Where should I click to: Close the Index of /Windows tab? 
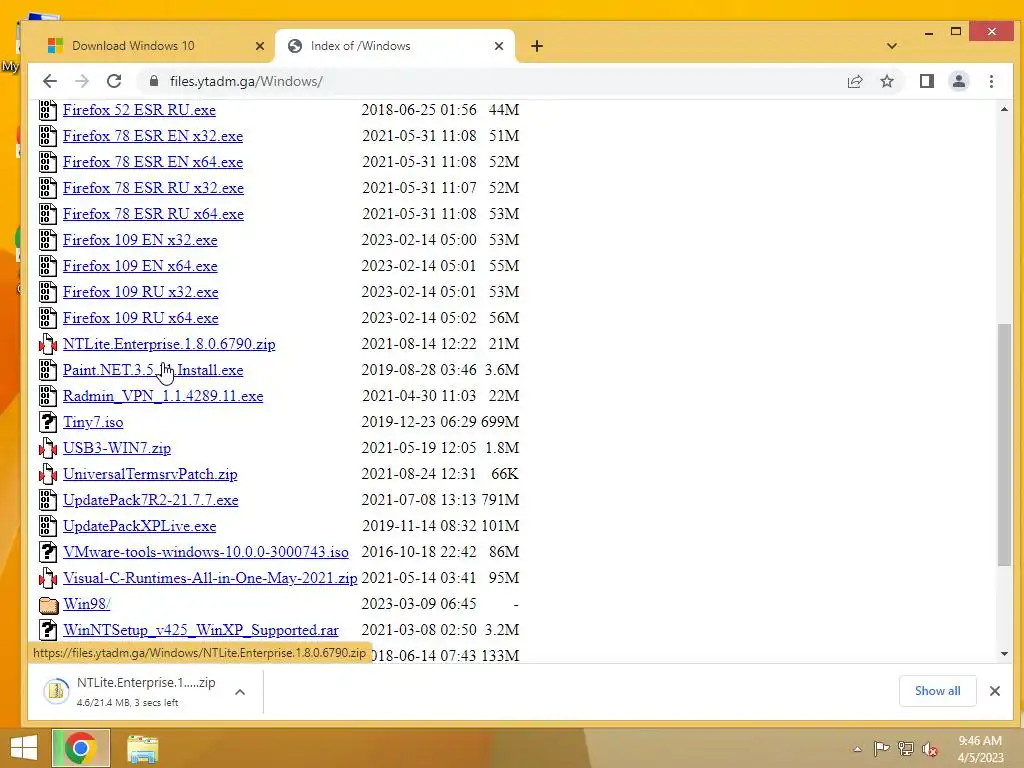[499, 46]
